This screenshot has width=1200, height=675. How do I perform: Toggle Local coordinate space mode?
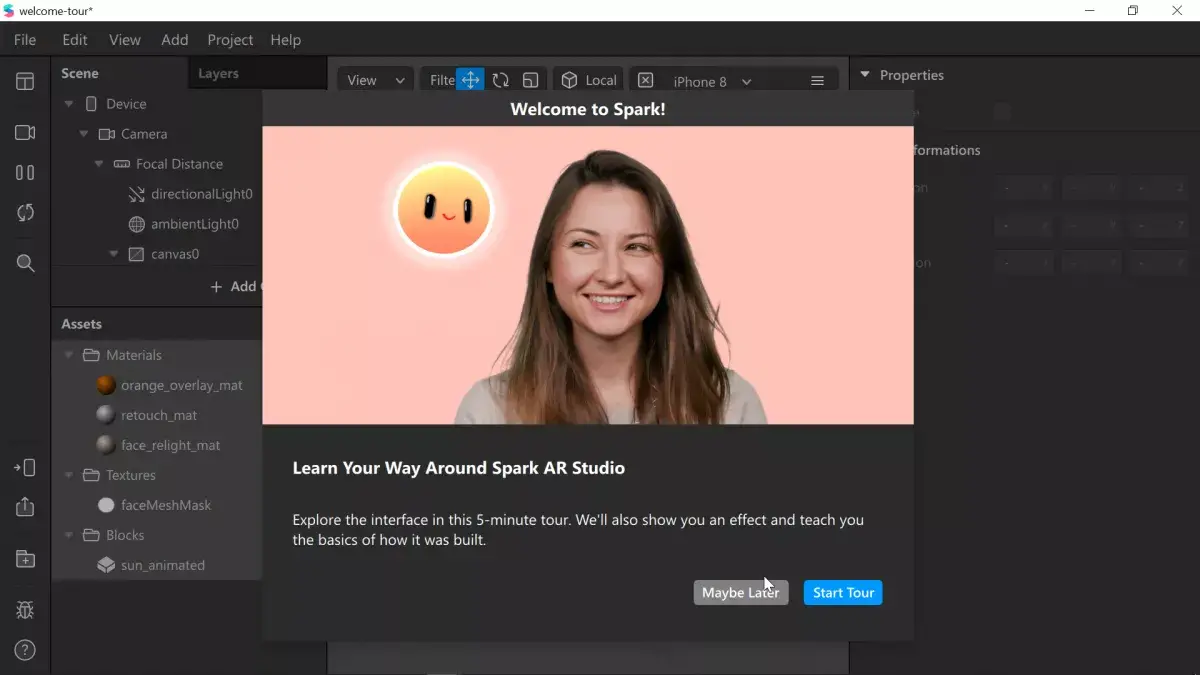coord(588,79)
